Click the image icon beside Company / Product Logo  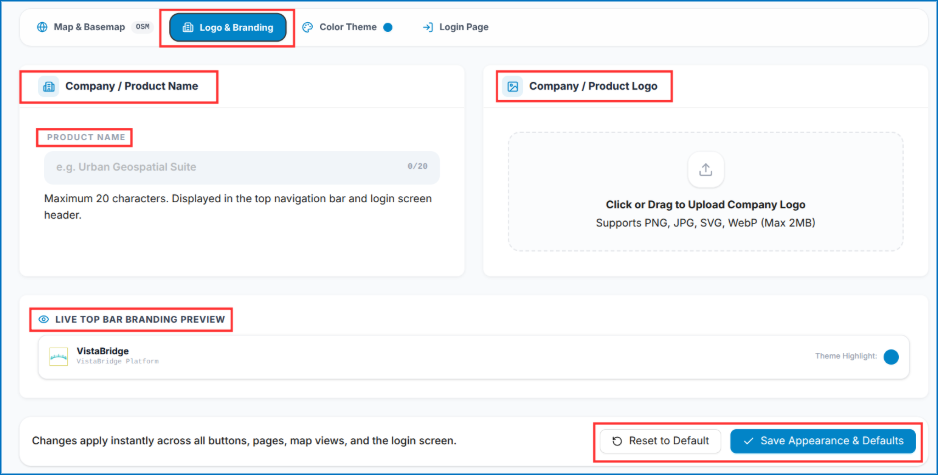coord(513,86)
